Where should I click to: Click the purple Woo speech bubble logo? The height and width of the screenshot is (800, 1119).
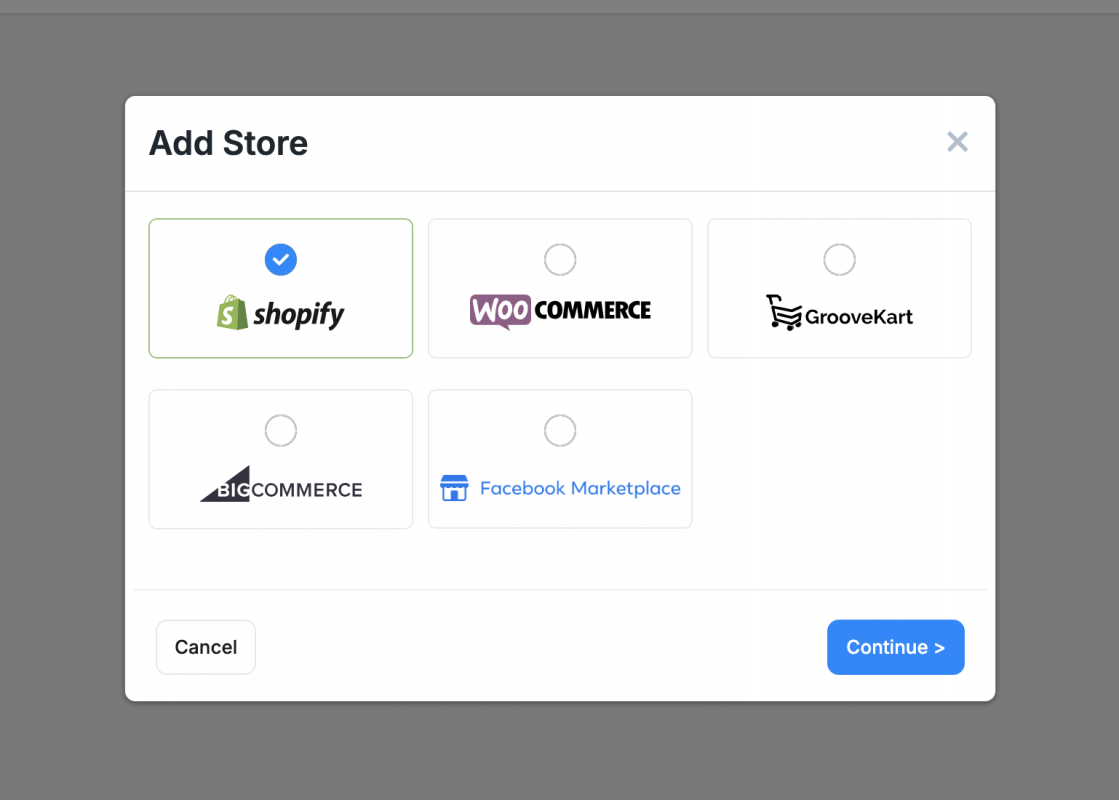500,311
